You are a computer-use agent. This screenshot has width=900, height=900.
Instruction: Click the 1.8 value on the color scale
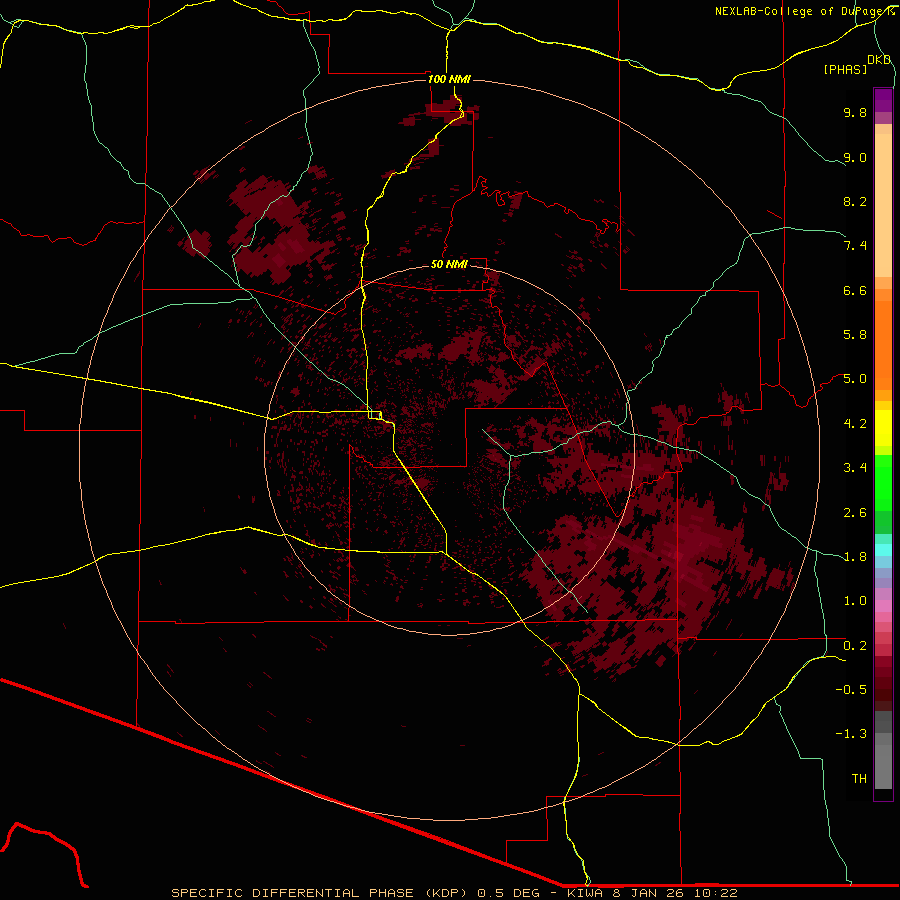tap(855, 557)
